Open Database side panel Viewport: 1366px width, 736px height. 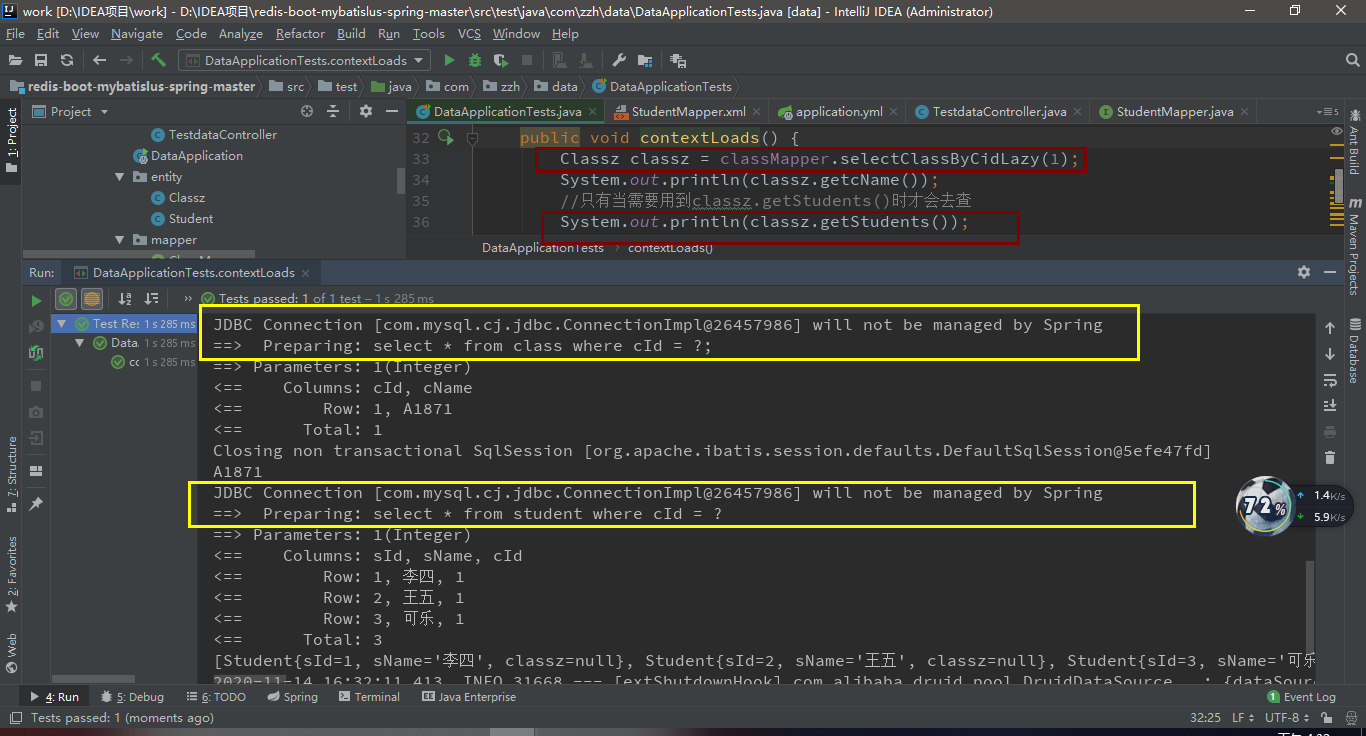pyautogui.click(x=1355, y=350)
